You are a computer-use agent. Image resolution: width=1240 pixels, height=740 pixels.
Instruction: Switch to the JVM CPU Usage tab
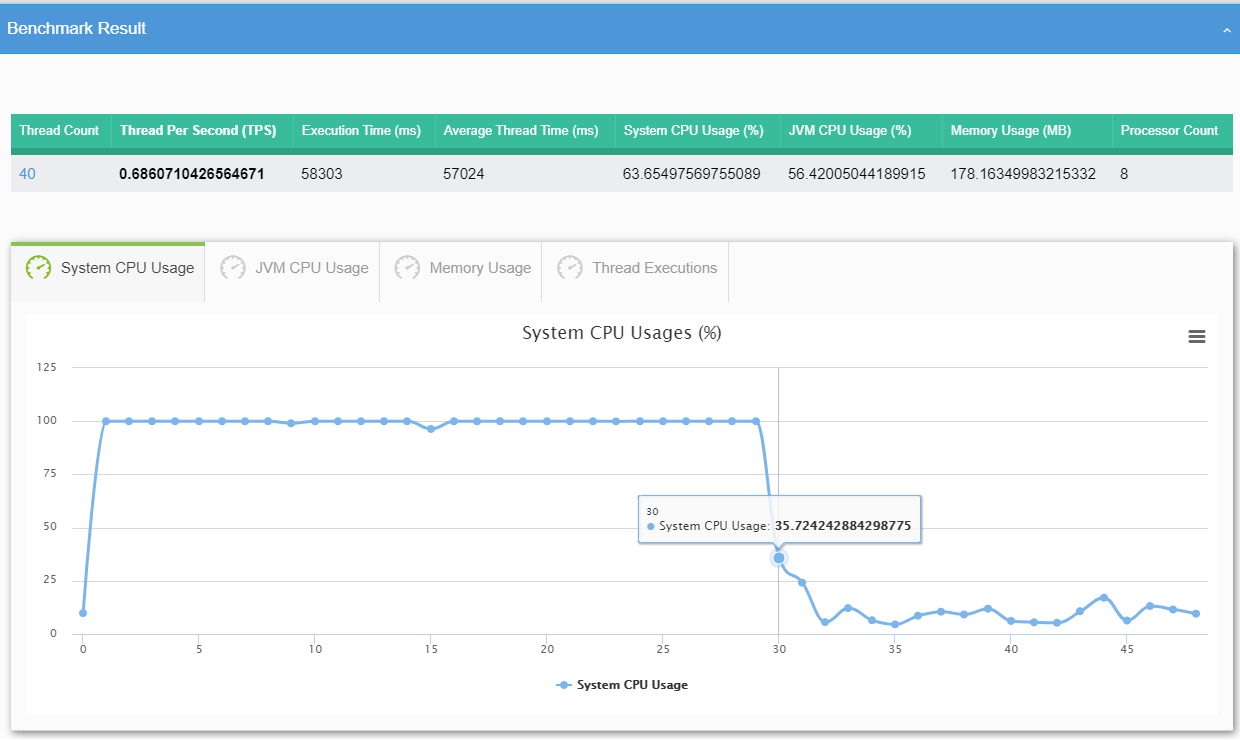point(293,270)
